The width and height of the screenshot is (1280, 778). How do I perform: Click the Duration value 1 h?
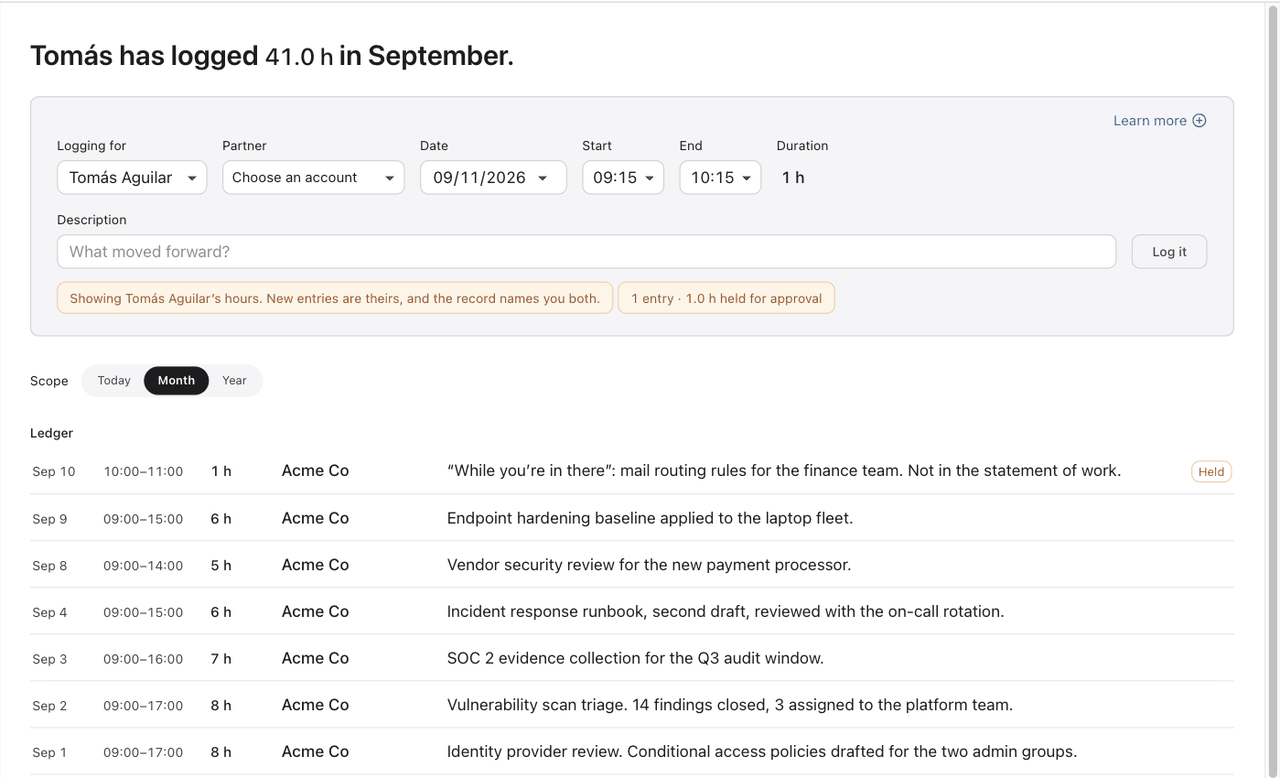click(793, 178)
